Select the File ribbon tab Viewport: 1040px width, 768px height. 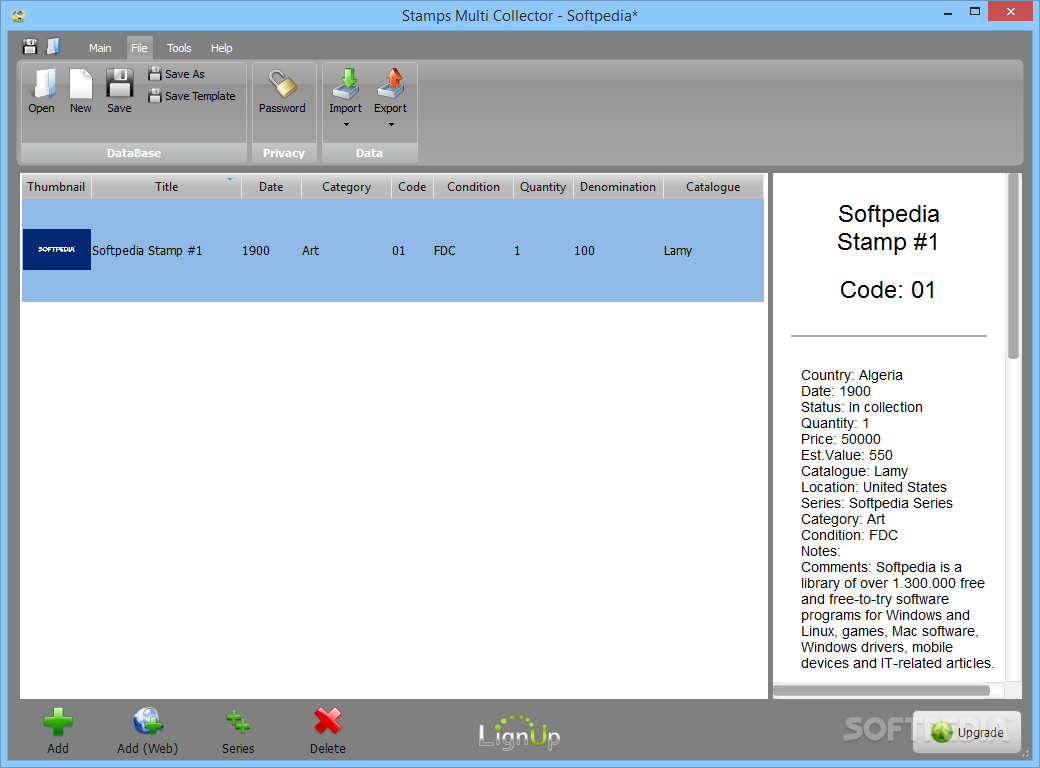139,48
